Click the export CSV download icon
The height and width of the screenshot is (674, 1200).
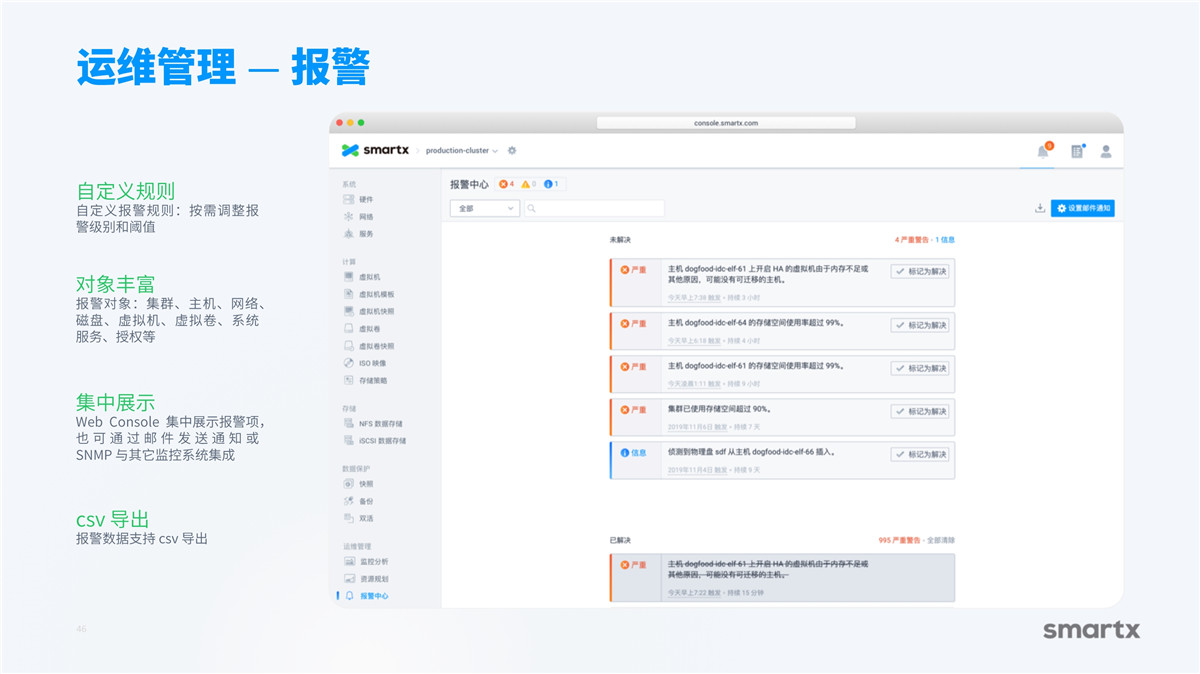[1040, 208]
